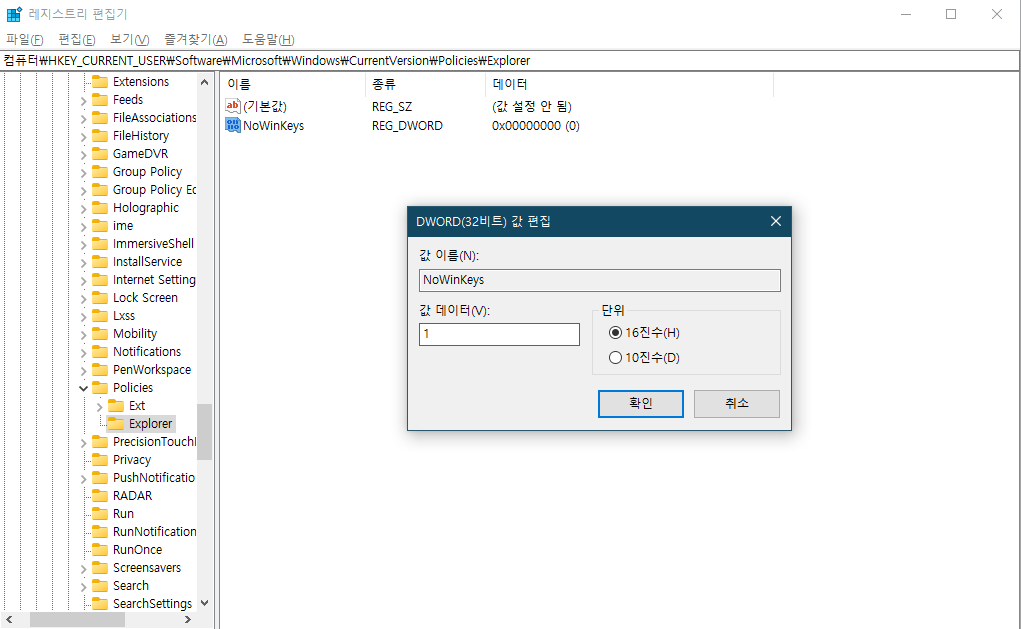
Task: Expand the Group Policy key
Action: tap(83, 173)
